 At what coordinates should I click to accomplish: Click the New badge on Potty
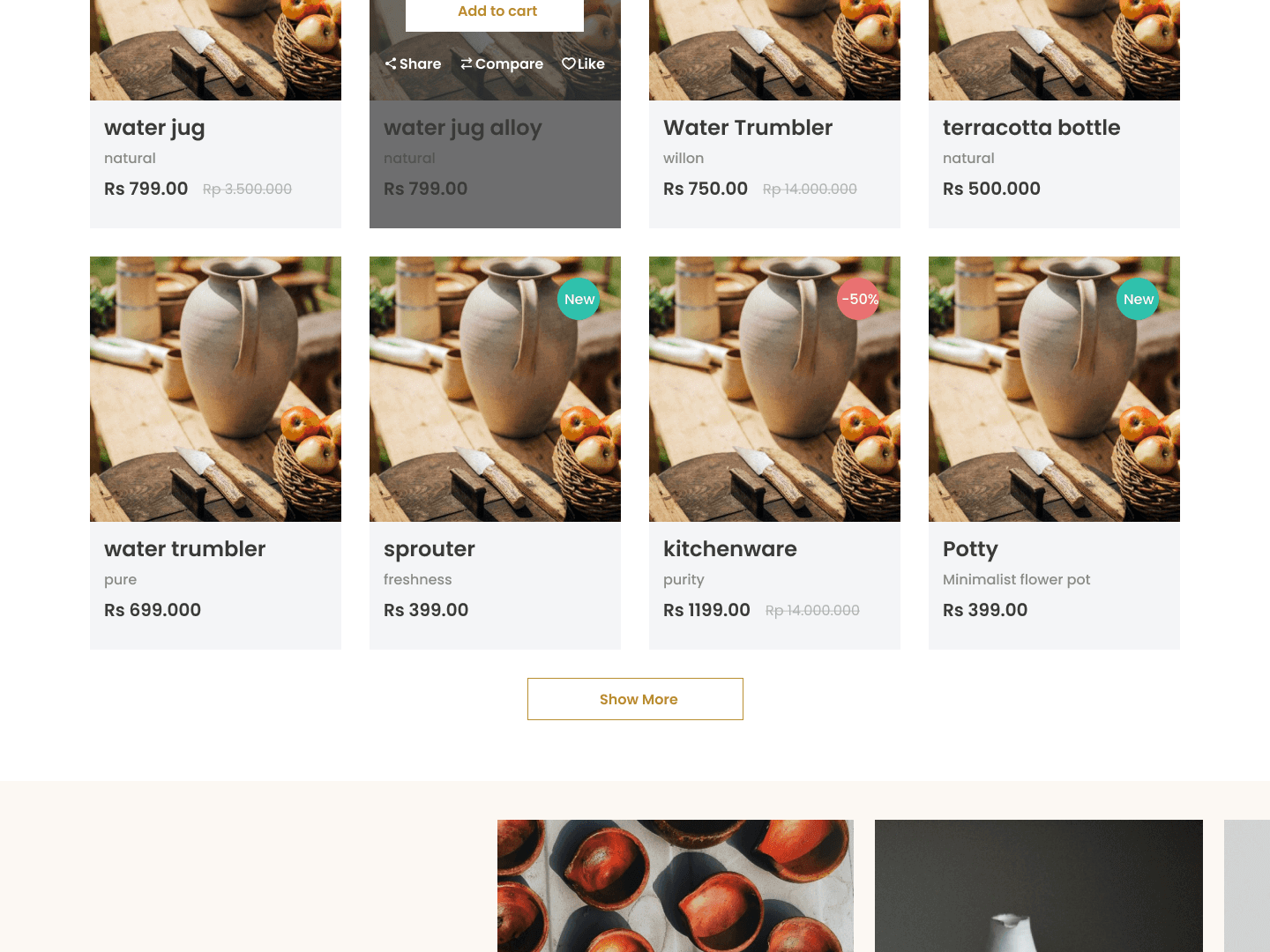tap(1138, 300)
